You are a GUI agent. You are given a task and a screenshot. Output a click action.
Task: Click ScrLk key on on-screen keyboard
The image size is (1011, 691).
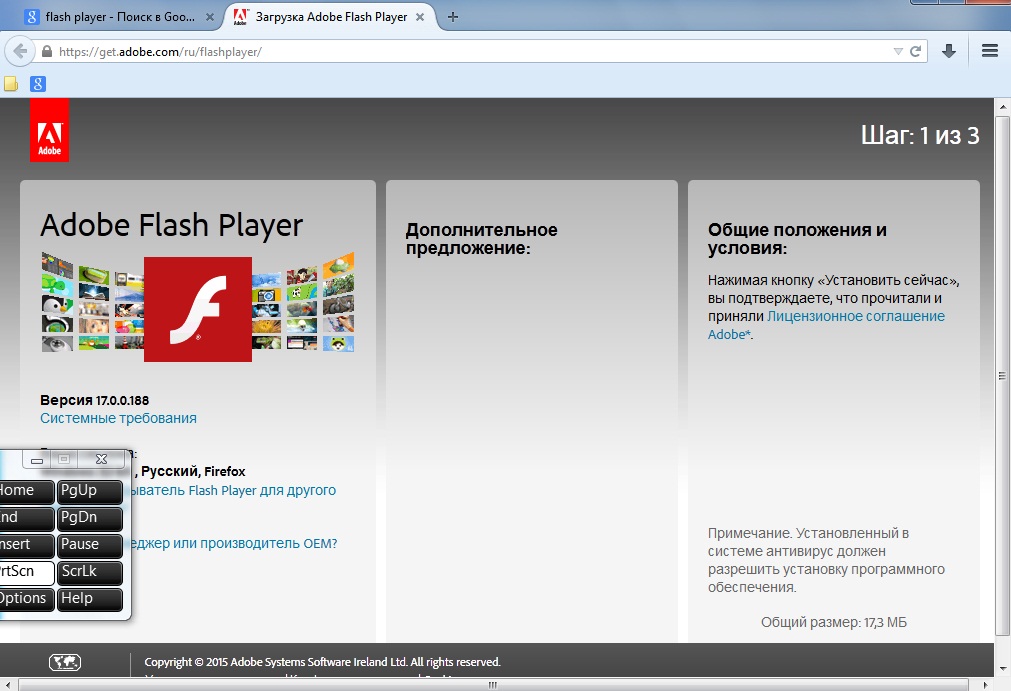pos(90,572)
